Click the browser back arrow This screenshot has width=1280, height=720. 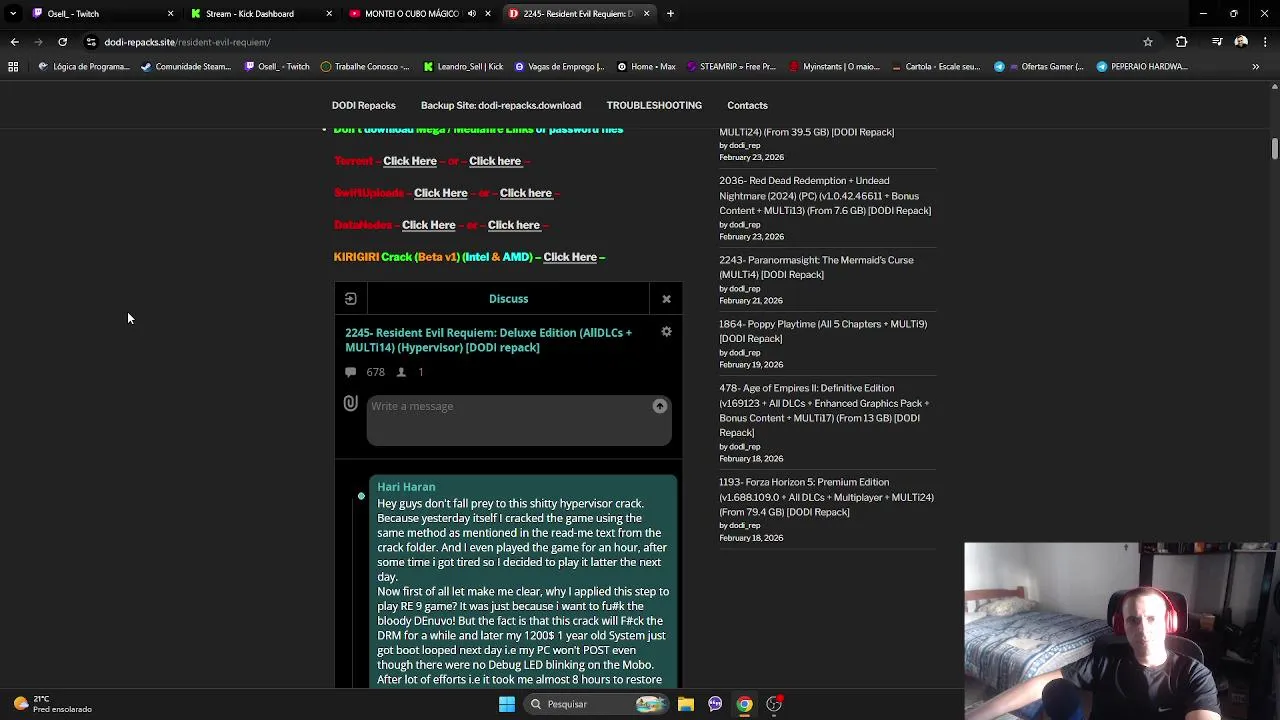[14, 42]
